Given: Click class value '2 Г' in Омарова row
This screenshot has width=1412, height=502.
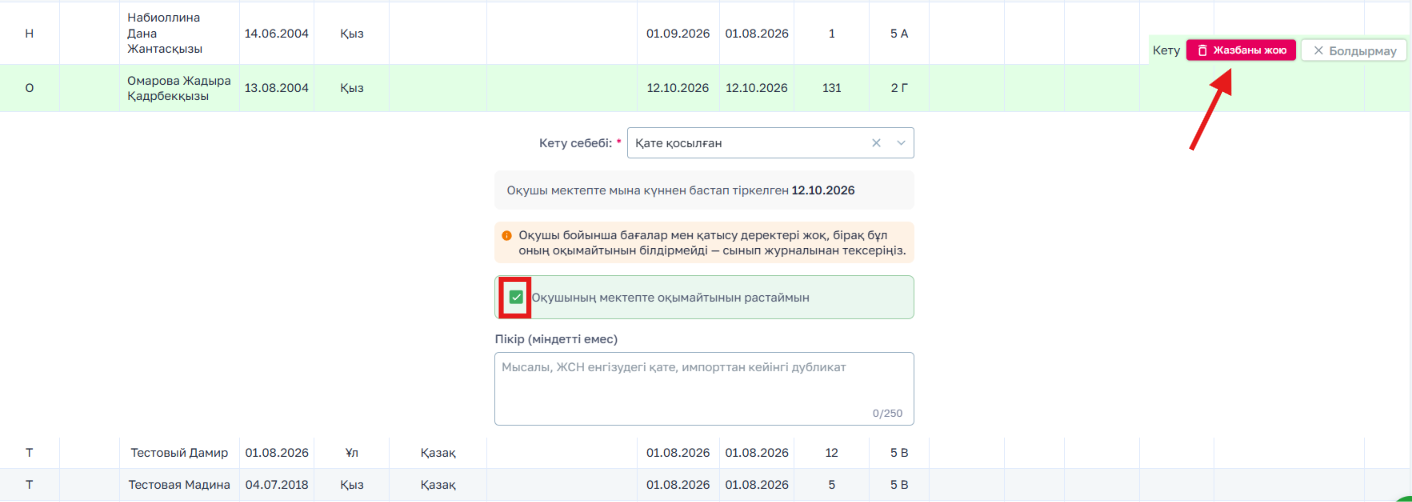Looking at the screenshot, I should coord(899,88).
